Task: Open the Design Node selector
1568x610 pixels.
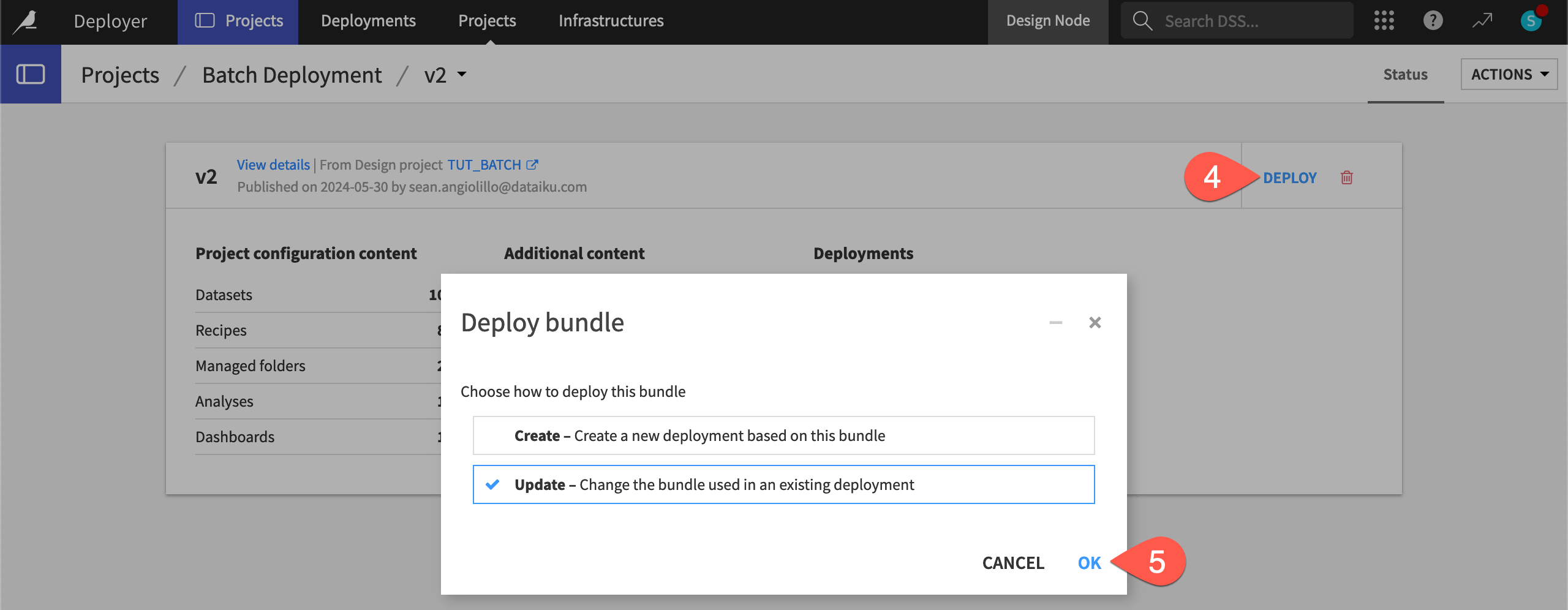Action: 1048,20
